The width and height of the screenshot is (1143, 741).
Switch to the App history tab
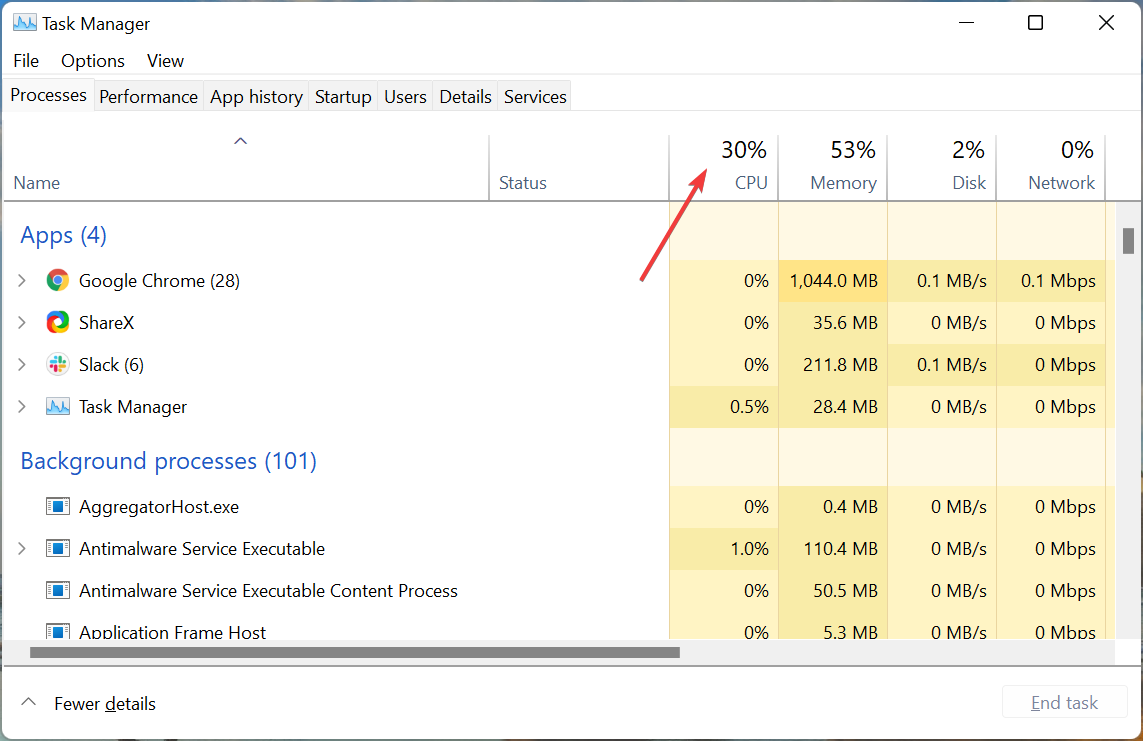click(257, 96)
